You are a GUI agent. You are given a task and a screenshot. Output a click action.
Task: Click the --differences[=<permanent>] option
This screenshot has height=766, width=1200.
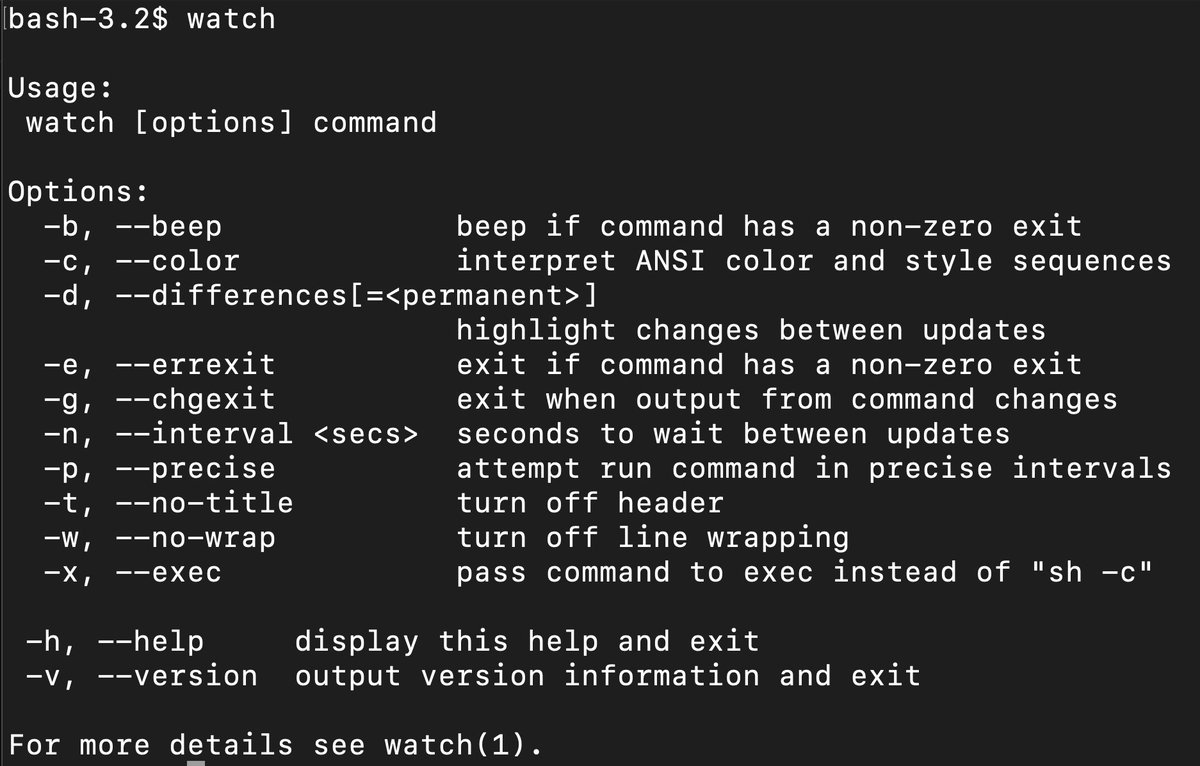point(355,295)
